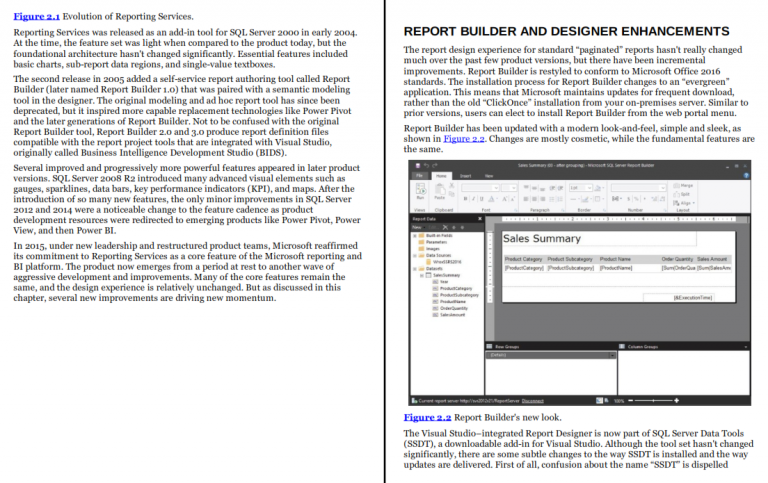Select the Images folder in Report Data
This screenshot has height=483, width=768.
[427, 249]
